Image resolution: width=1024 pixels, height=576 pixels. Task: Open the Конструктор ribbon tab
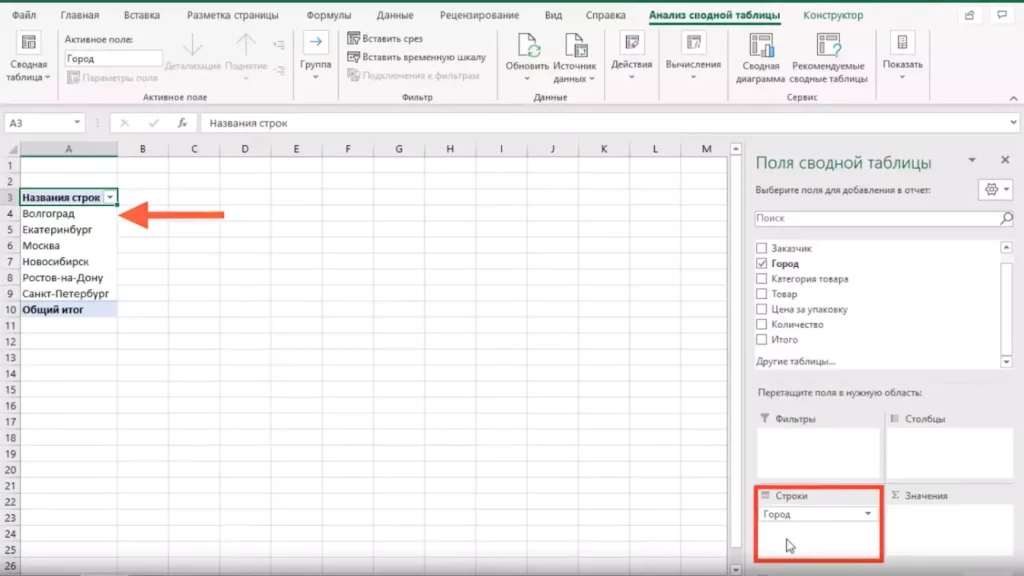833,16
